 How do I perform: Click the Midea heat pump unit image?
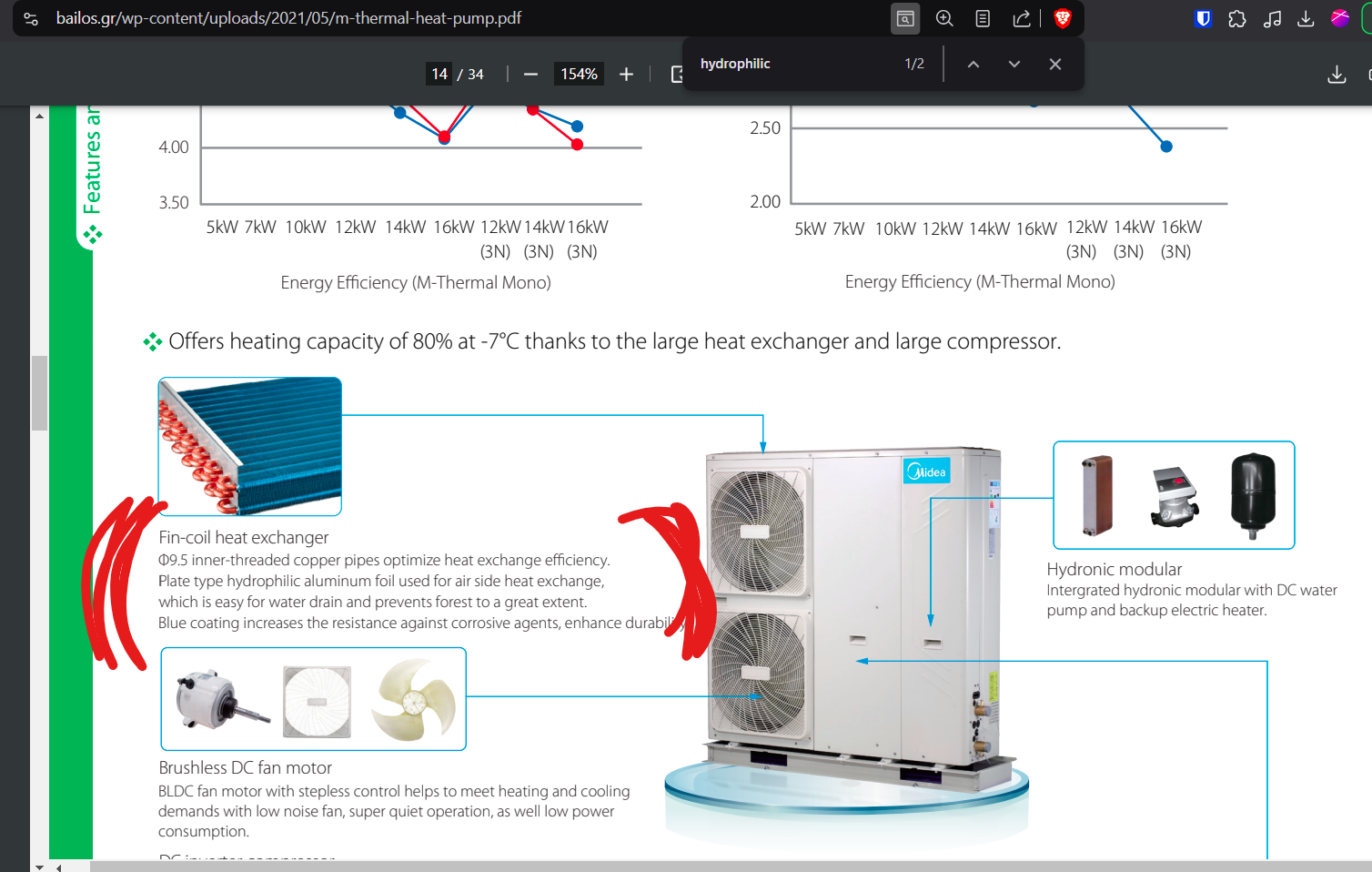coord(855,619)
